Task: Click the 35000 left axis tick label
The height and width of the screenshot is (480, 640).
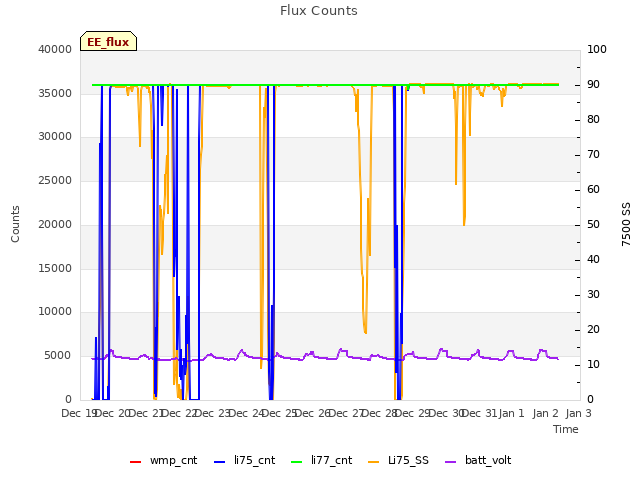Action: point(55,93)
